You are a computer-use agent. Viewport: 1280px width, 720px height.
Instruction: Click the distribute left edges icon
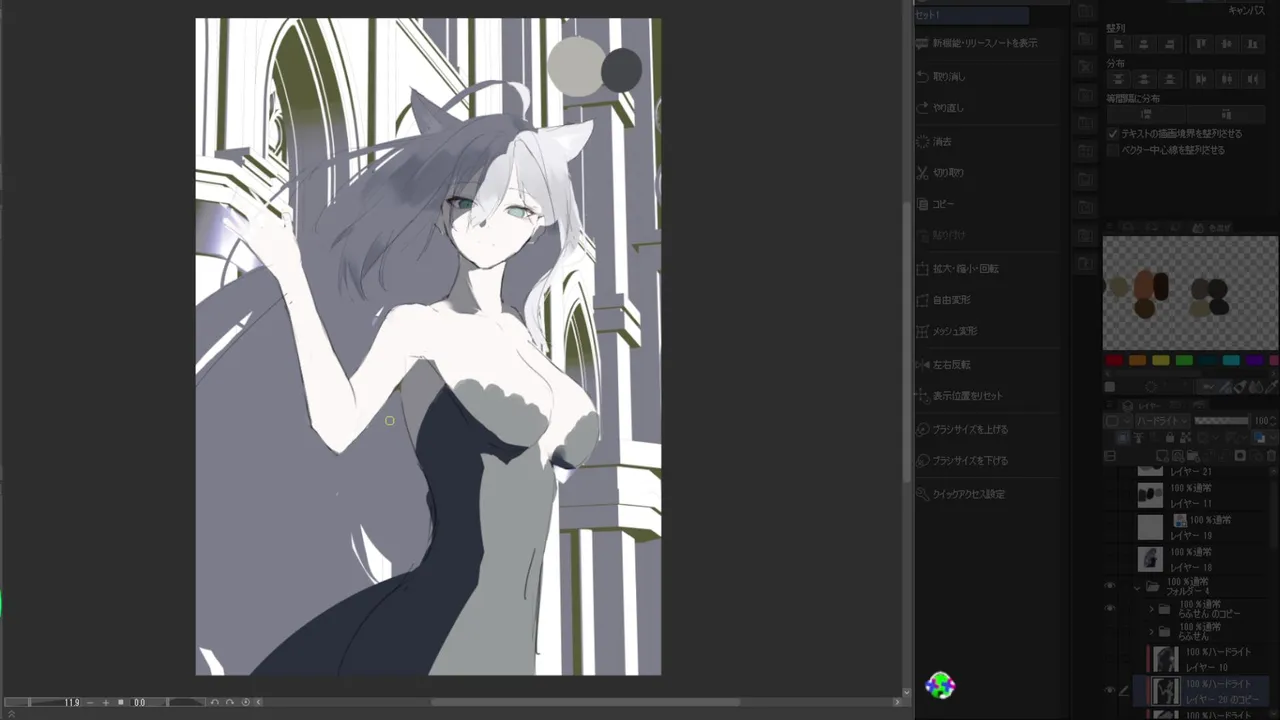tap(1201, 79)
